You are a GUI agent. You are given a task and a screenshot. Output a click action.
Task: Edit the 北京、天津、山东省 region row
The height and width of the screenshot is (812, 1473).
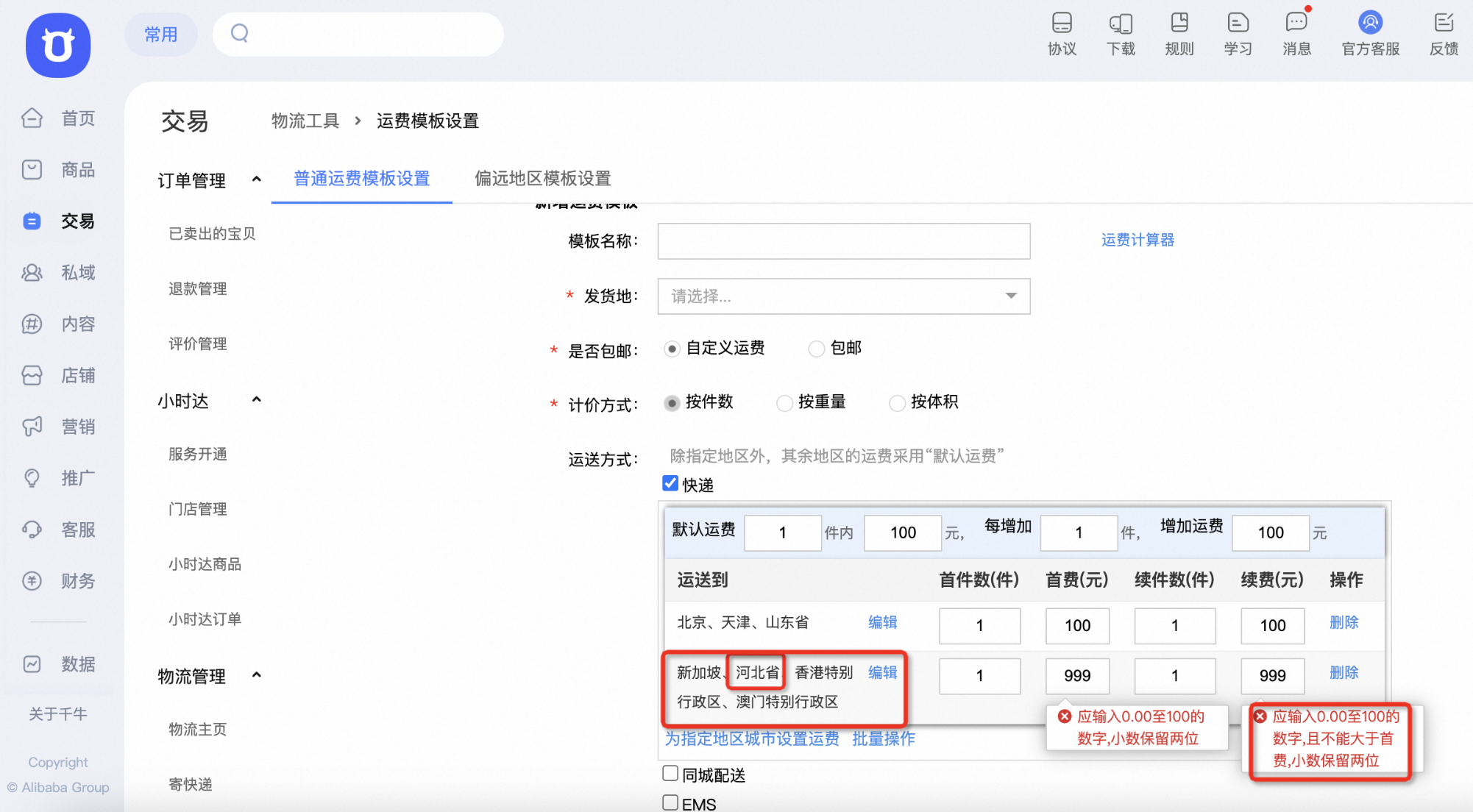(882, 623)
